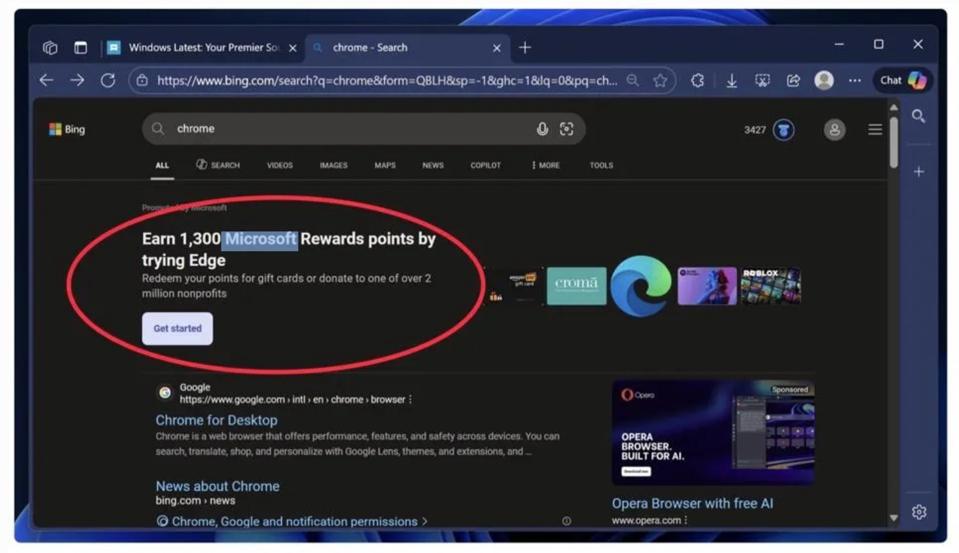Open the TOOLS option
Screen dimensions: 959x553
point(601,165)
